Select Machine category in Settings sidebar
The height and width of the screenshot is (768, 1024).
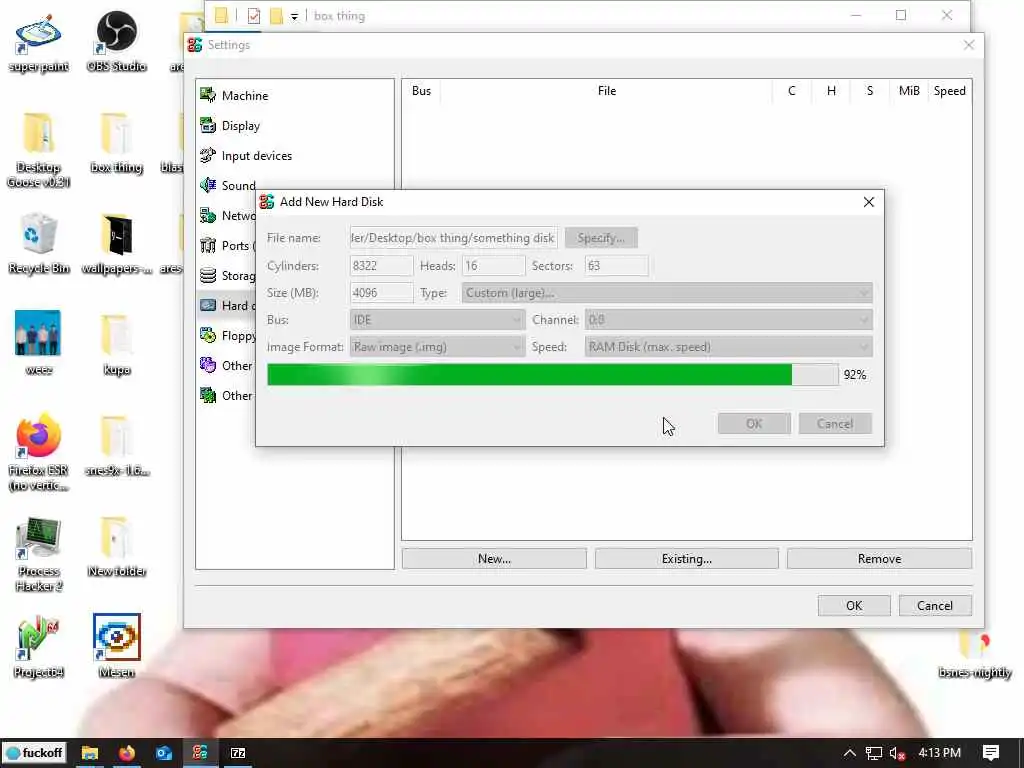tap(234, 95)
